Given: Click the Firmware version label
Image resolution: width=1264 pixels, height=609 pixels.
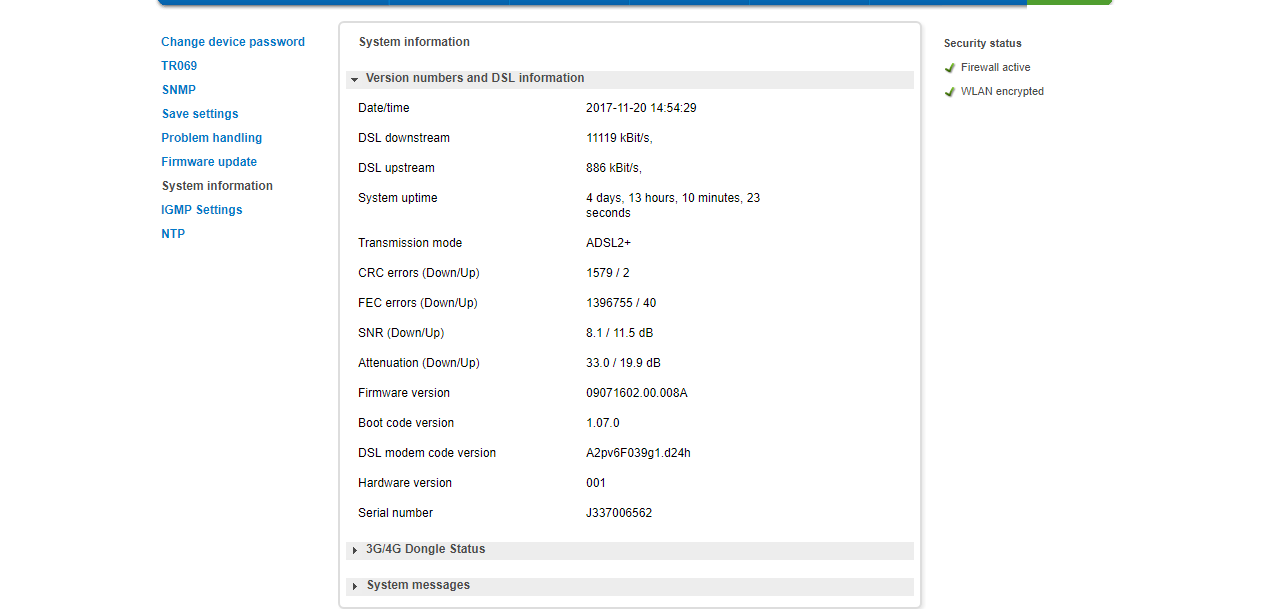Looking at the screenshot, I should point(404,393).
